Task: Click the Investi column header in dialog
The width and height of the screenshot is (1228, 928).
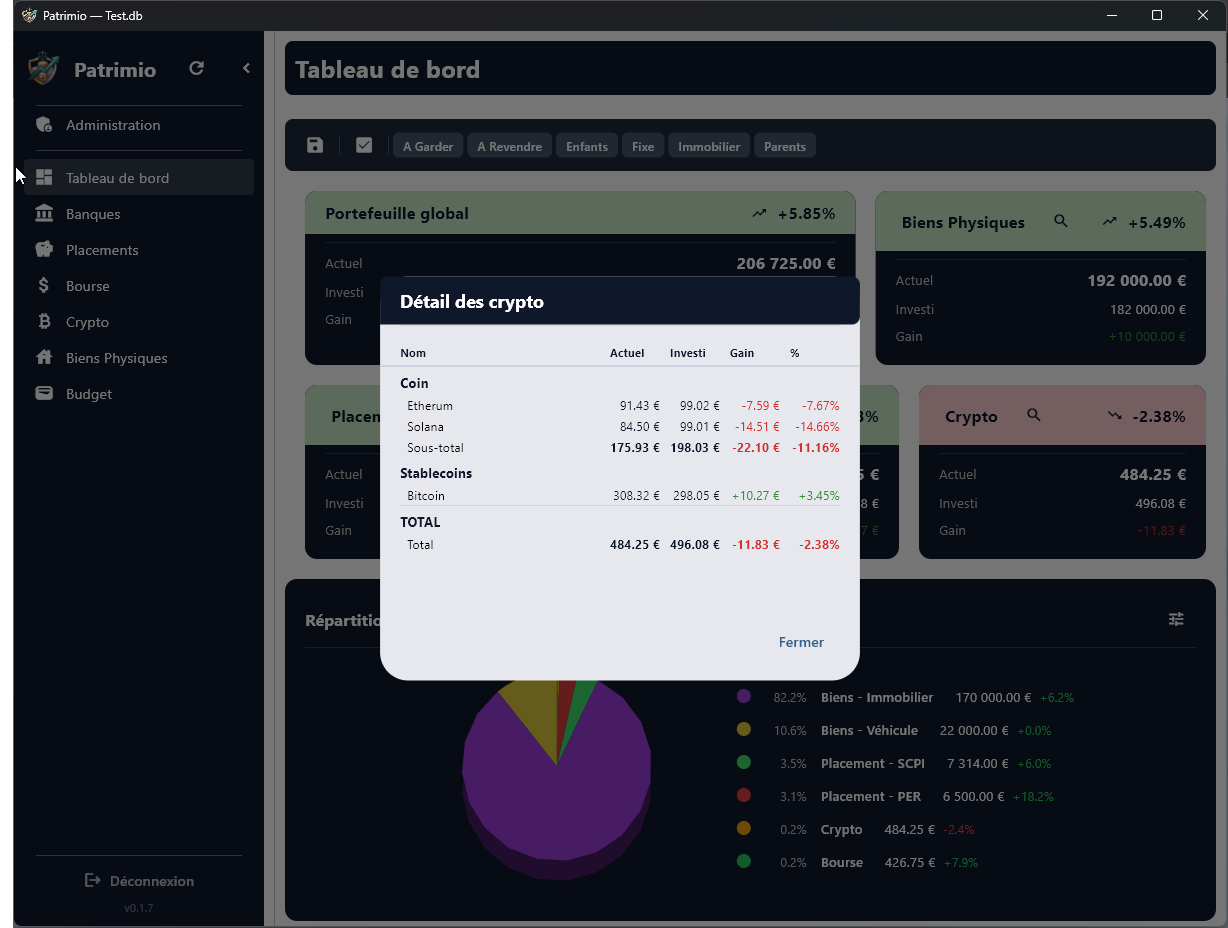Action: 688,353
